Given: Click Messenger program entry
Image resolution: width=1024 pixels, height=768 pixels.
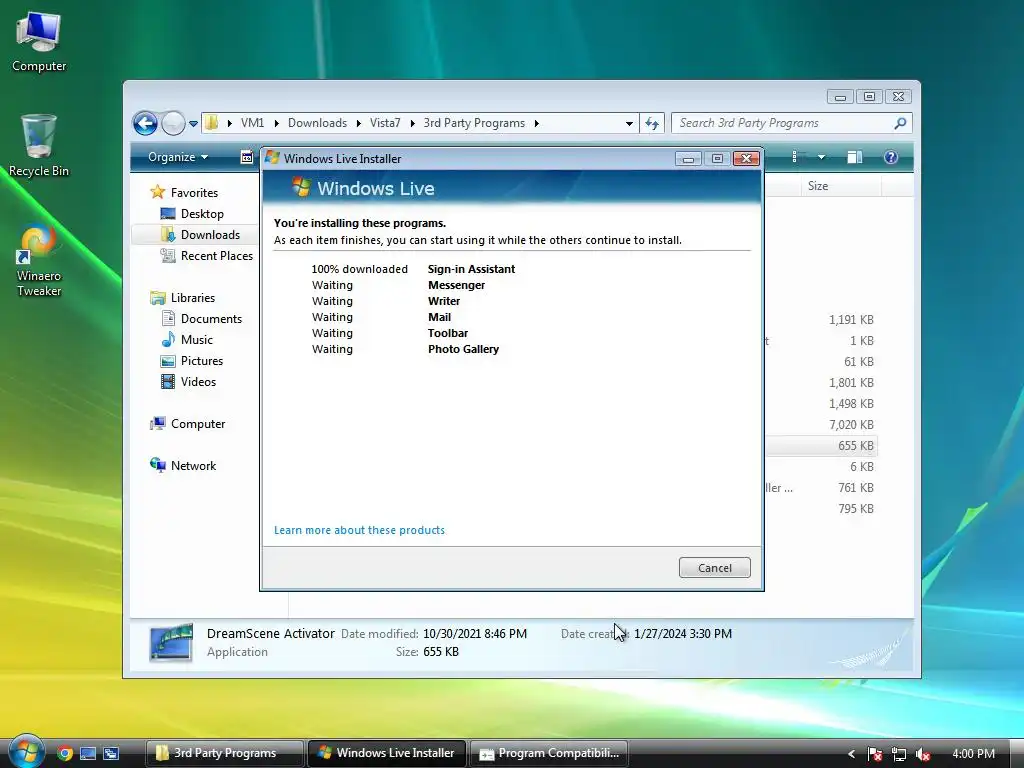Looking at the screenshot, I should (x=456, y=285).
